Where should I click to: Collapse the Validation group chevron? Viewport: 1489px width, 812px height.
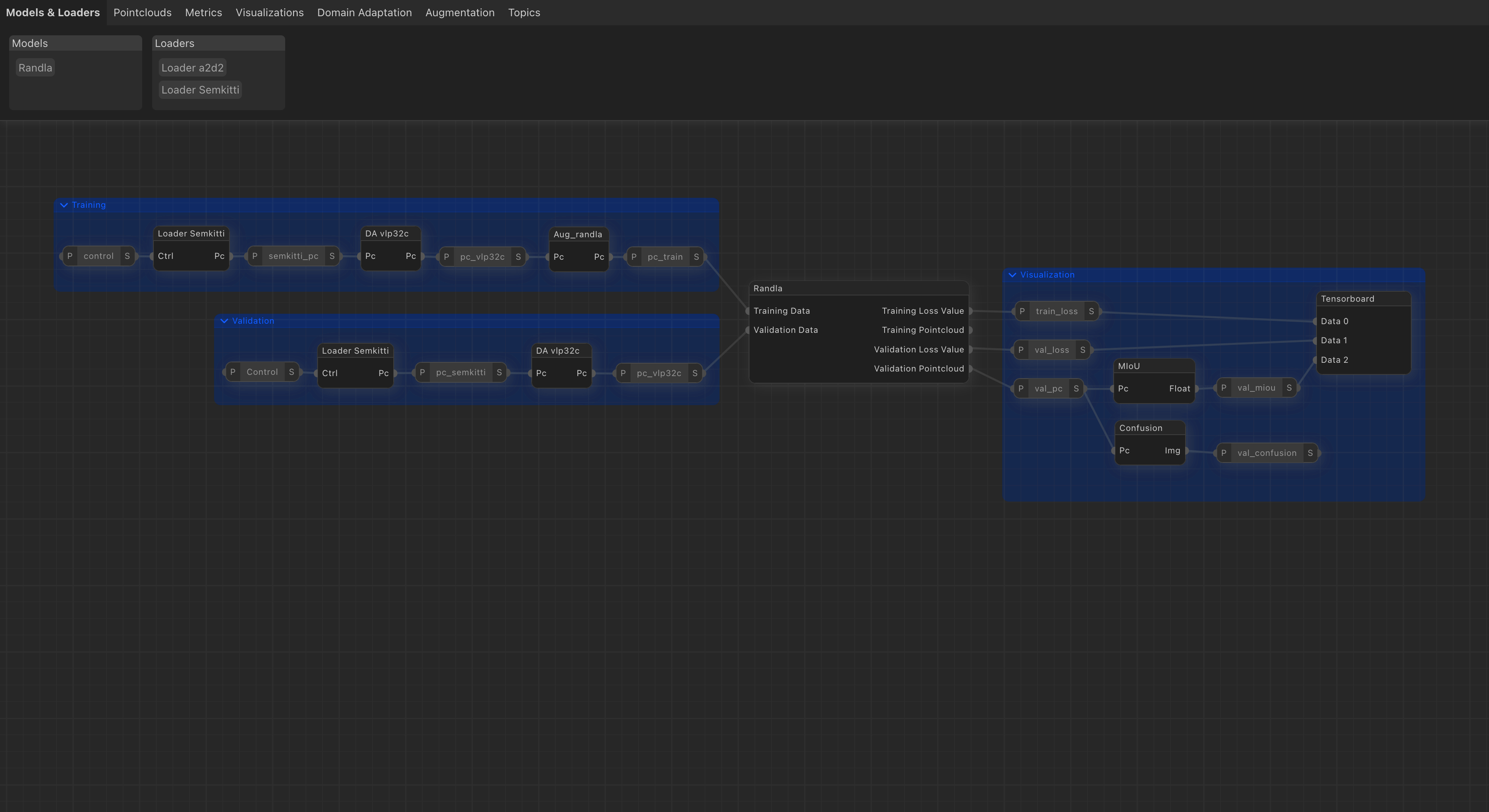(x=224, y=321)
